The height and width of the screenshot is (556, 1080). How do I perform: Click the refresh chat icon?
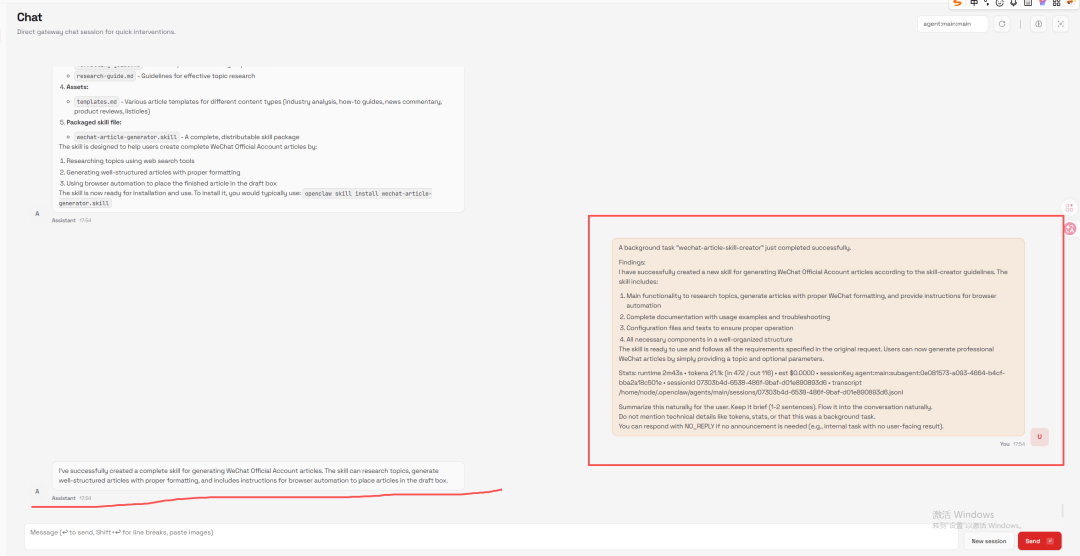1002,24
